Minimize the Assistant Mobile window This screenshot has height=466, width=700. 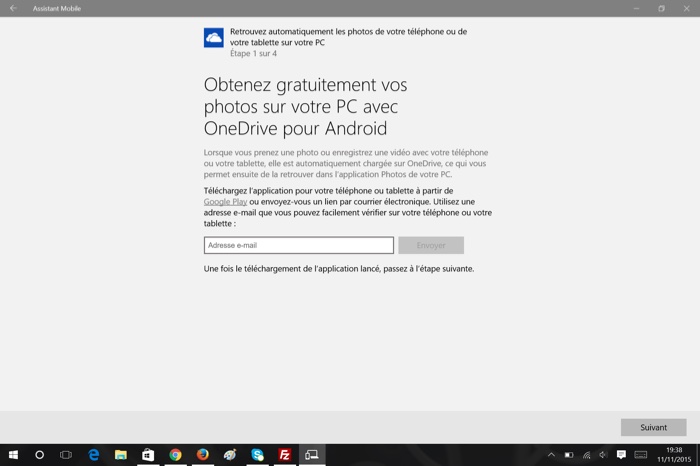coord(637,8)
